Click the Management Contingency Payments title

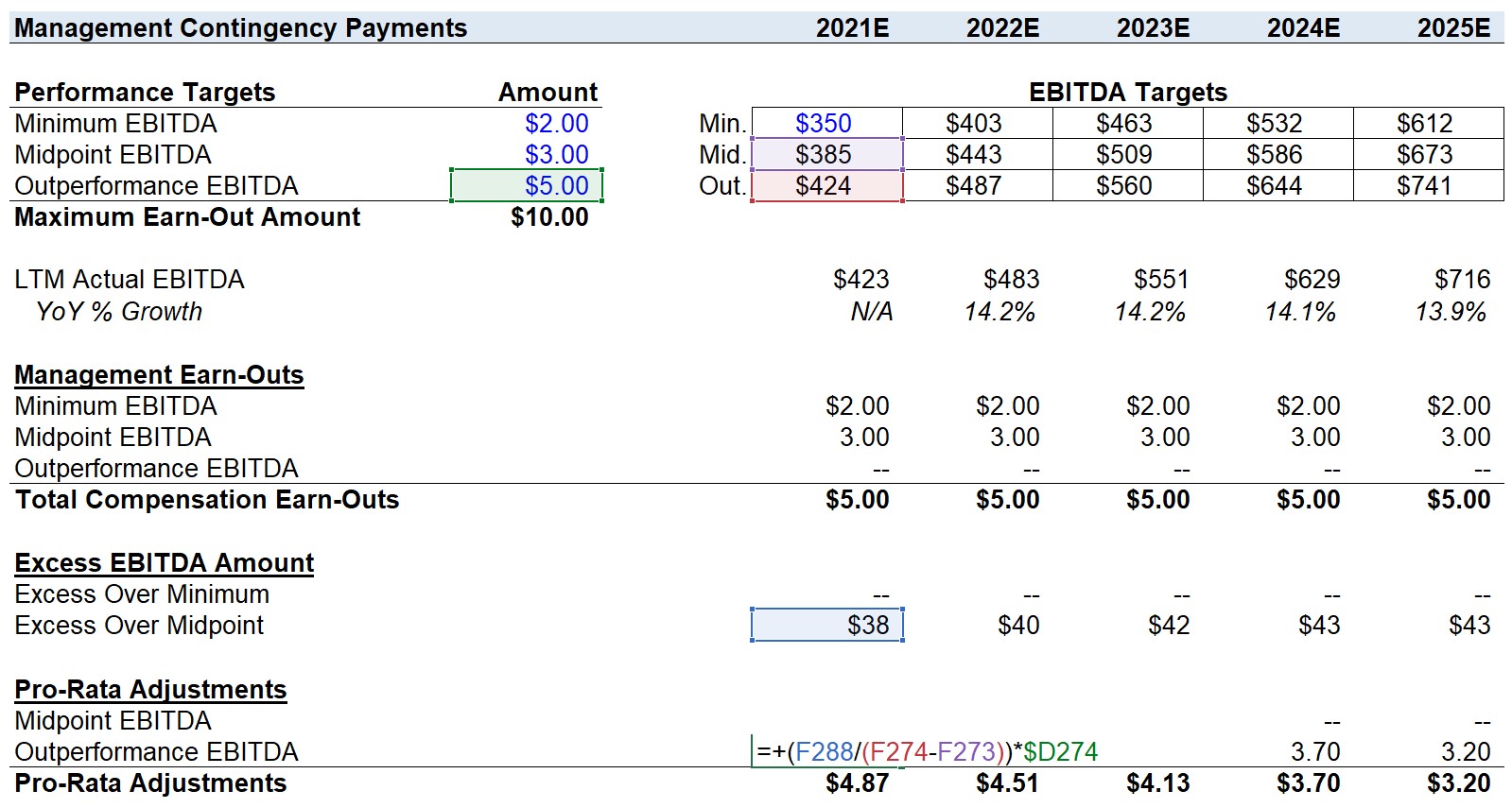tap(241, 28)
